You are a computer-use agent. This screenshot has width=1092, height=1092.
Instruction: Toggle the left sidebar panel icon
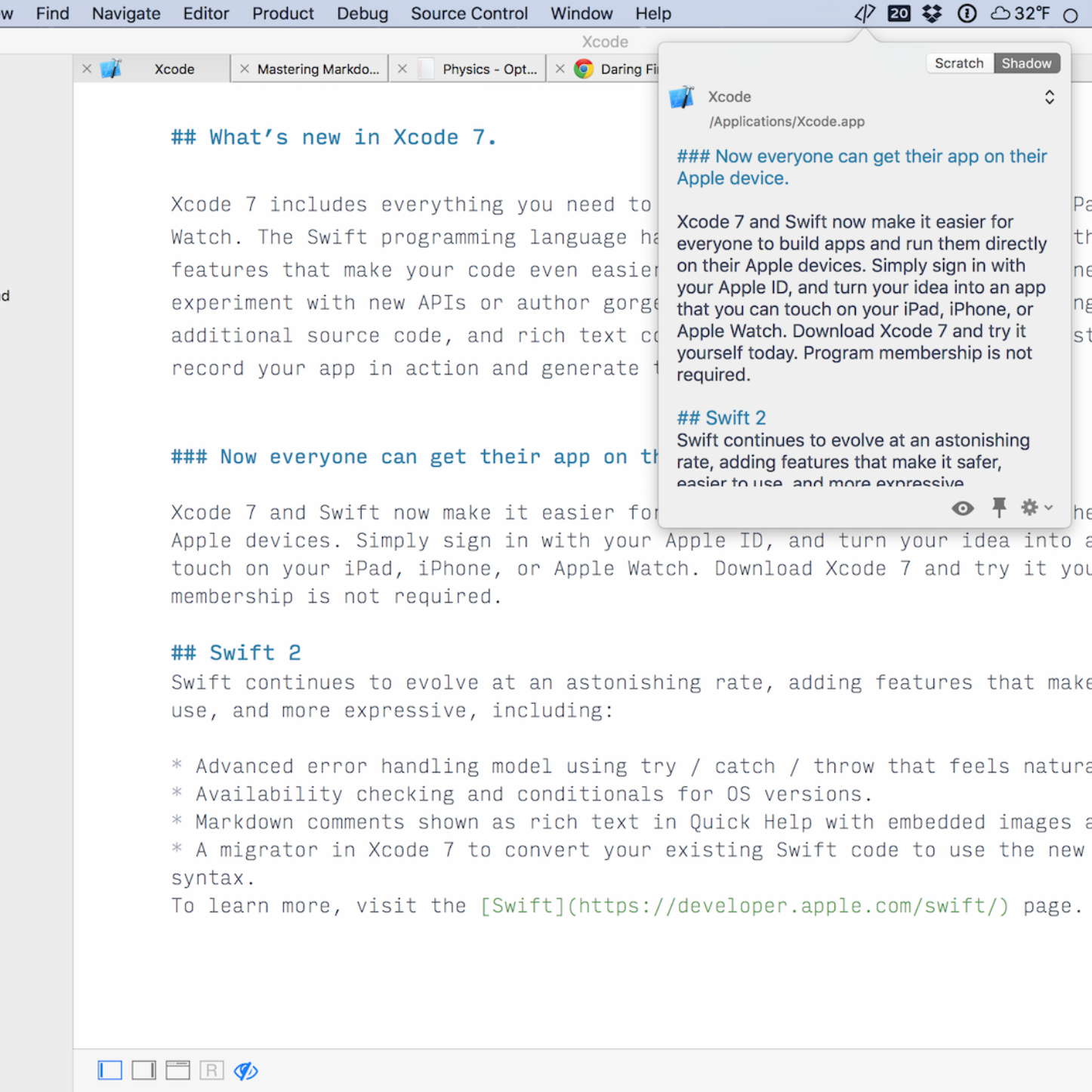(x=110, y=1070)
